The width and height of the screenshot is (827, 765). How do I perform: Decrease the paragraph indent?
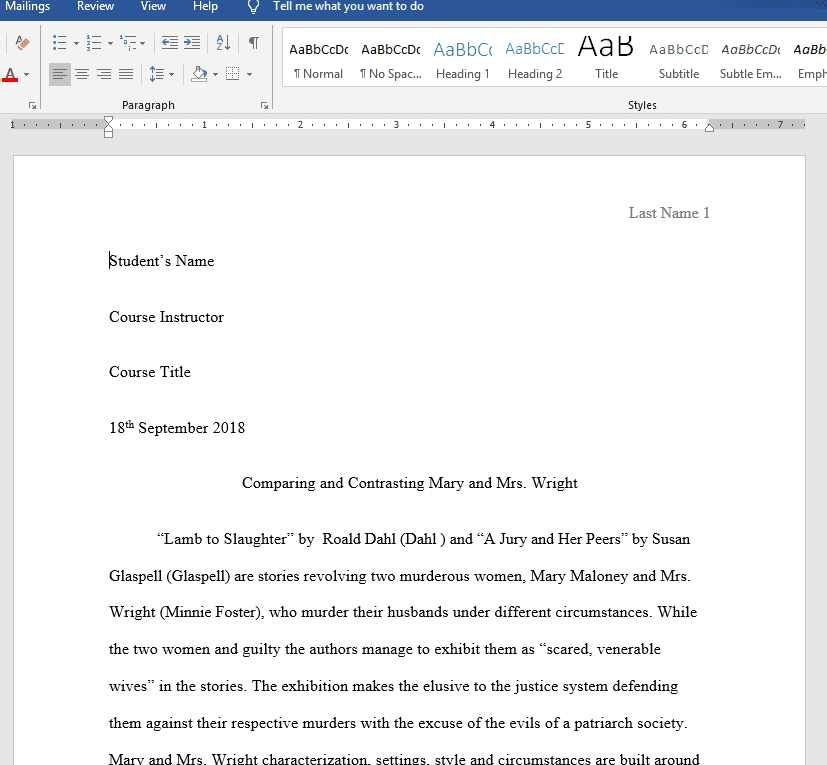tap(169, 43)
